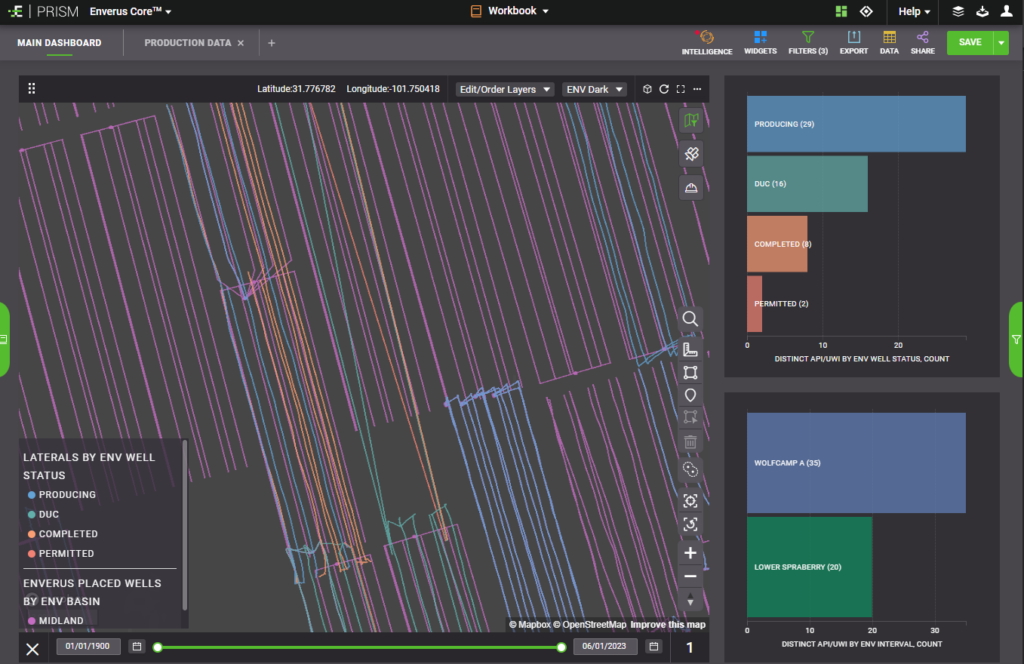
Task: Open the Save button dropdown arrow
Action: (x=1001, y=42)
